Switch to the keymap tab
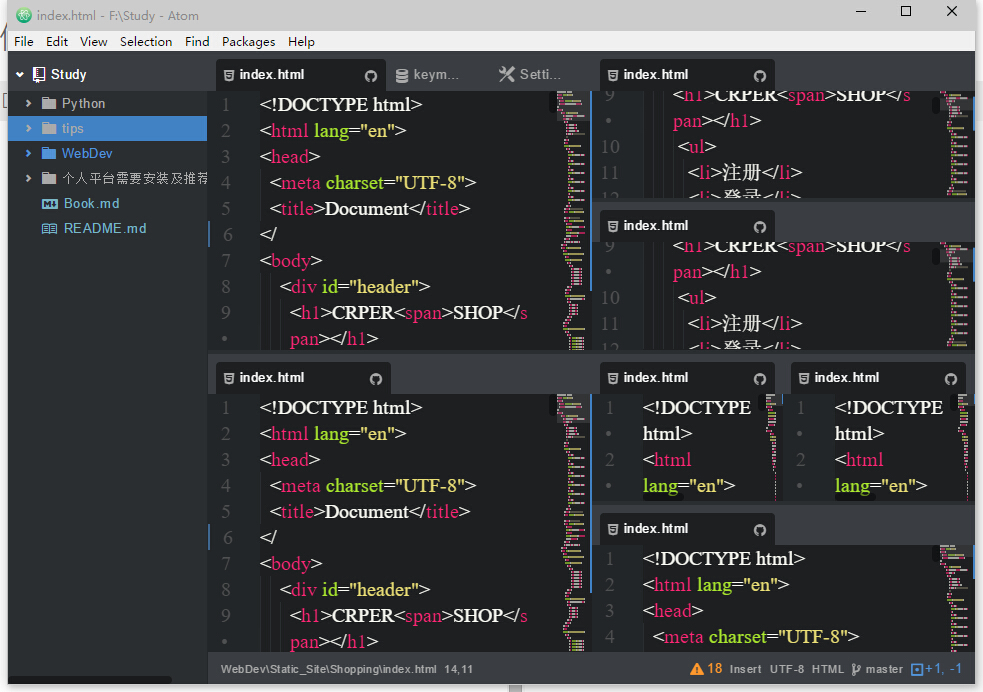 (x=427, y=74)
